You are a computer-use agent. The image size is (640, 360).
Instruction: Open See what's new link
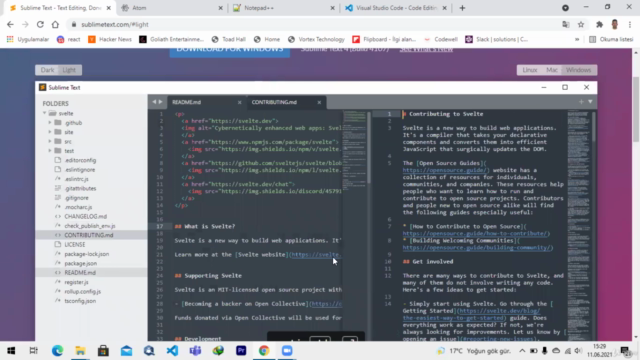pyautogui.click(x=426, y=49)
